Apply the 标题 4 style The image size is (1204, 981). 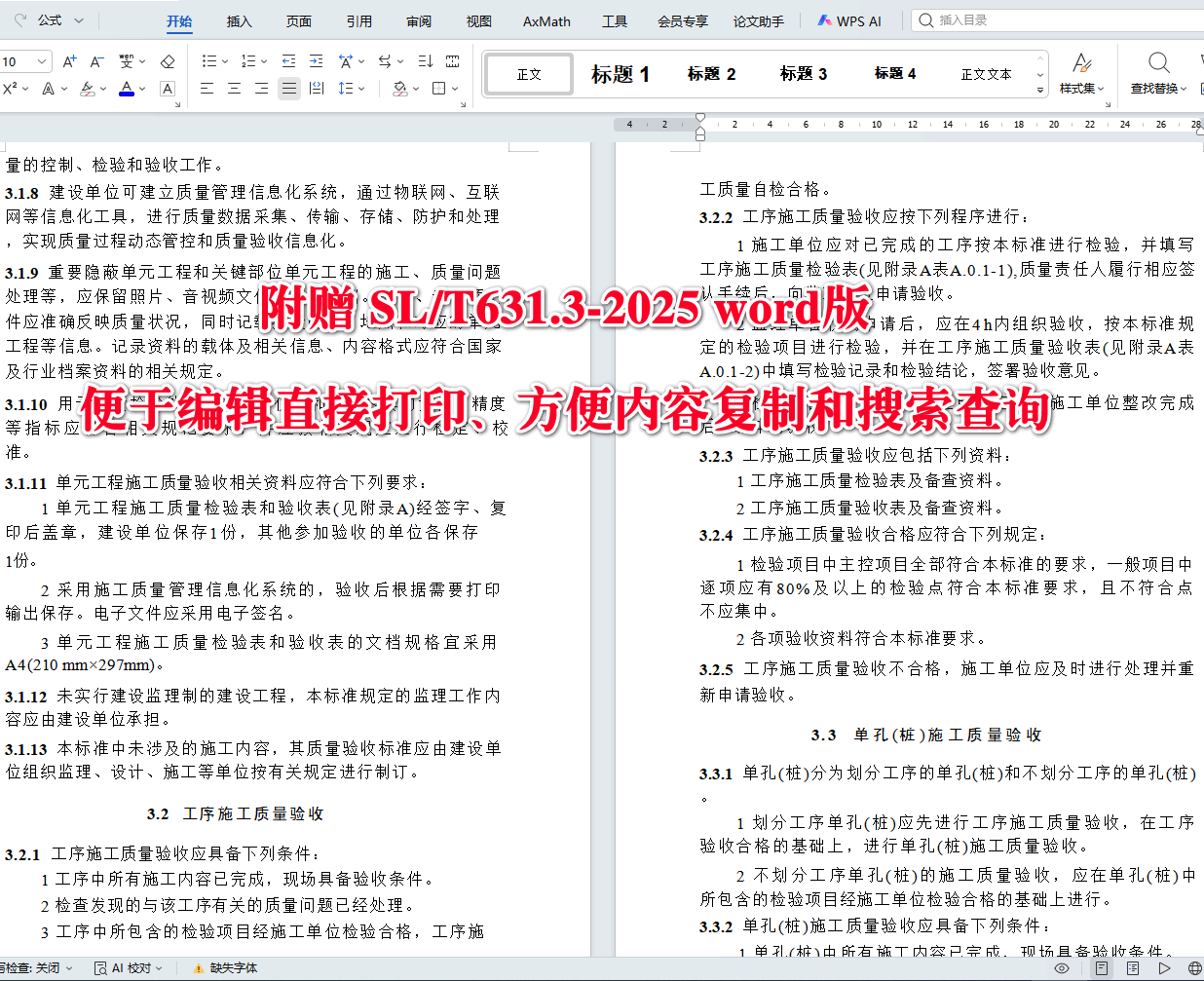(895, 74)
